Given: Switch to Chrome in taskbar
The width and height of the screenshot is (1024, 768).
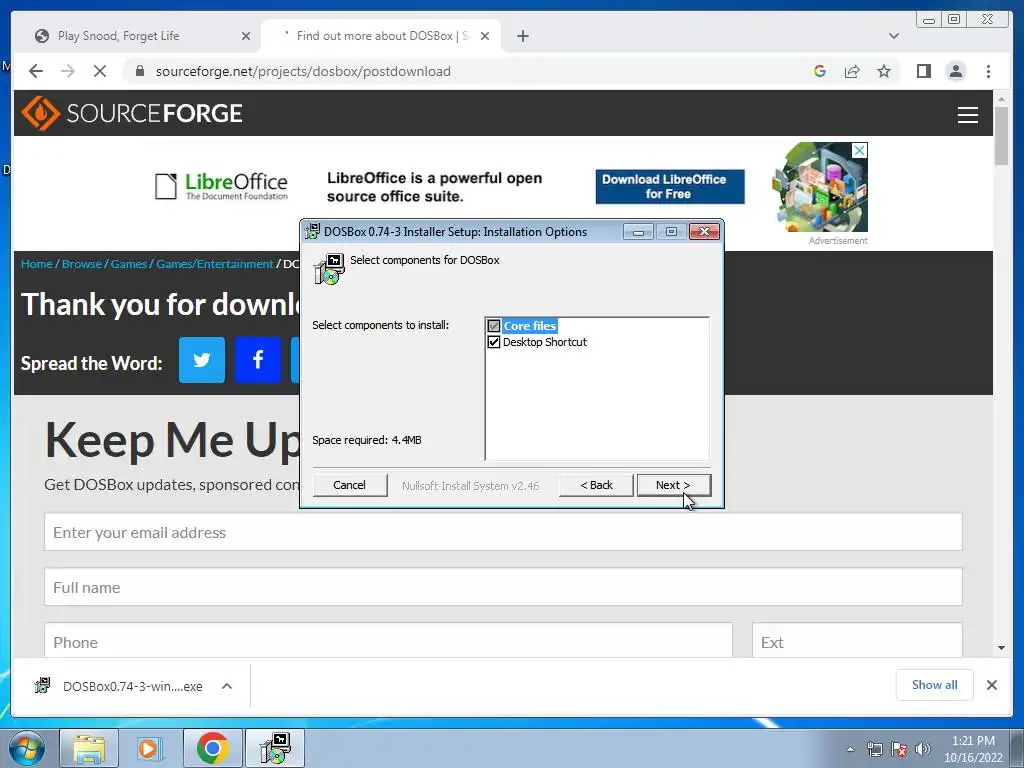Looking at the screenshot, I should pyautogui.click(x=212, y=748).
